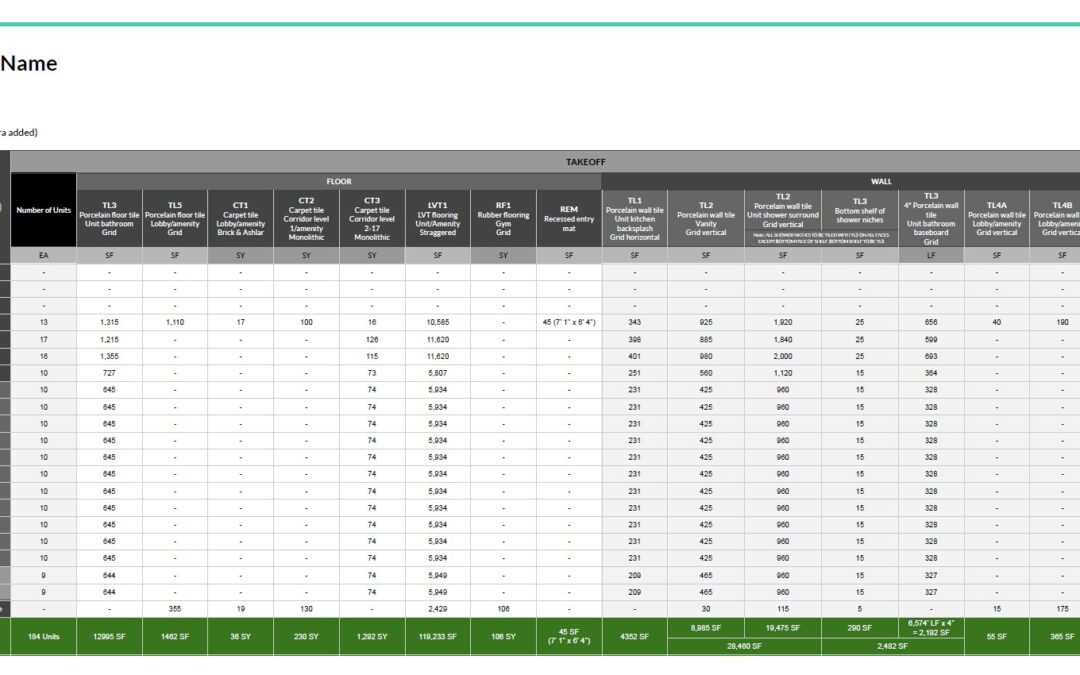Select the TL3 Porcelain floor tile column header
The width and height of the screenshot is (1080, 675).
(x=108, y=214)
